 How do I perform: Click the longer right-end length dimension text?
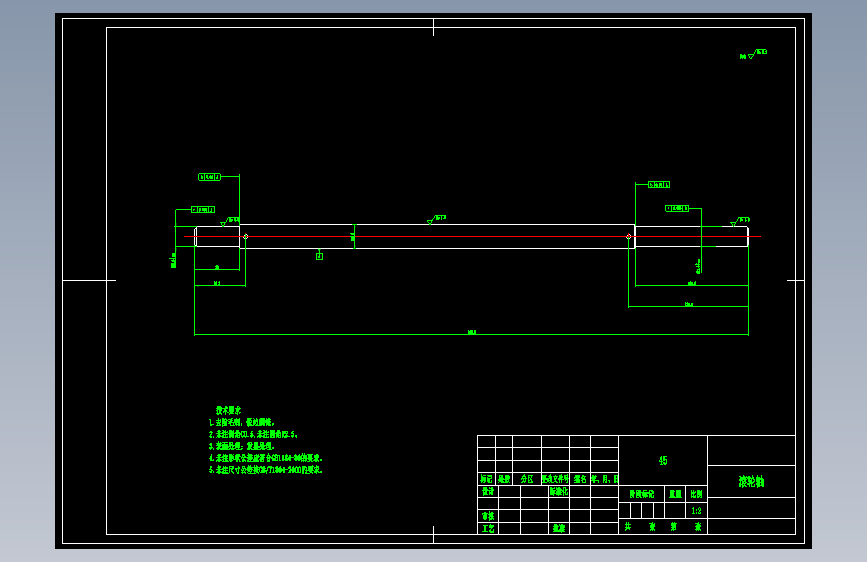pos(688,304)
